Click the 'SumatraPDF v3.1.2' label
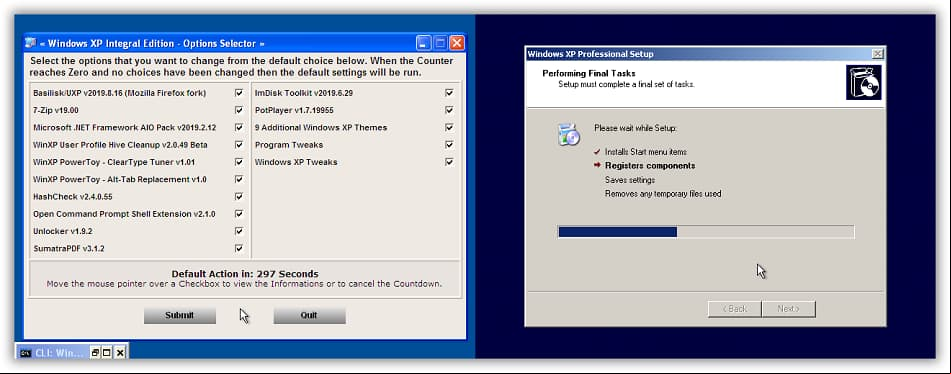This screenshot has height=374, width=951. pos(69,249)
